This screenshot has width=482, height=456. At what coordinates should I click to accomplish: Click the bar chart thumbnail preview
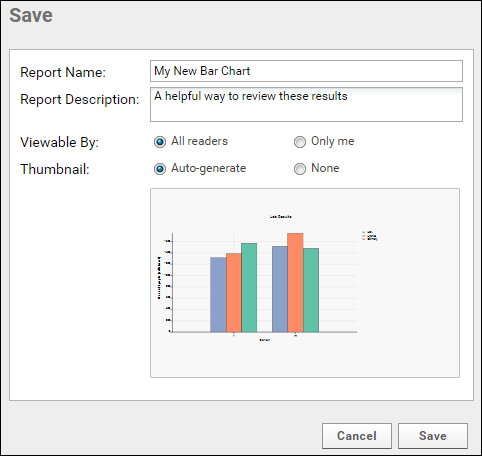(x=305, y=283)
